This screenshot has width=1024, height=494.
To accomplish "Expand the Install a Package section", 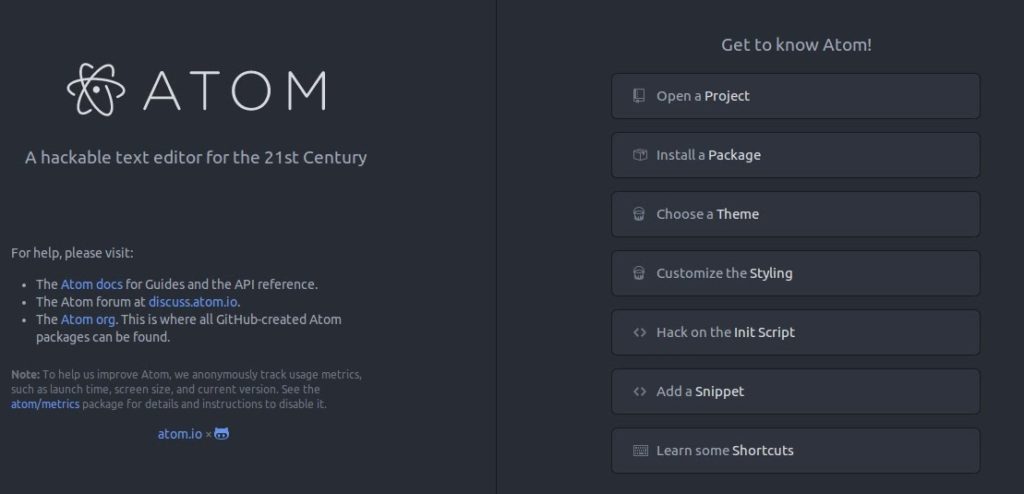I will [x=795, y=155].
